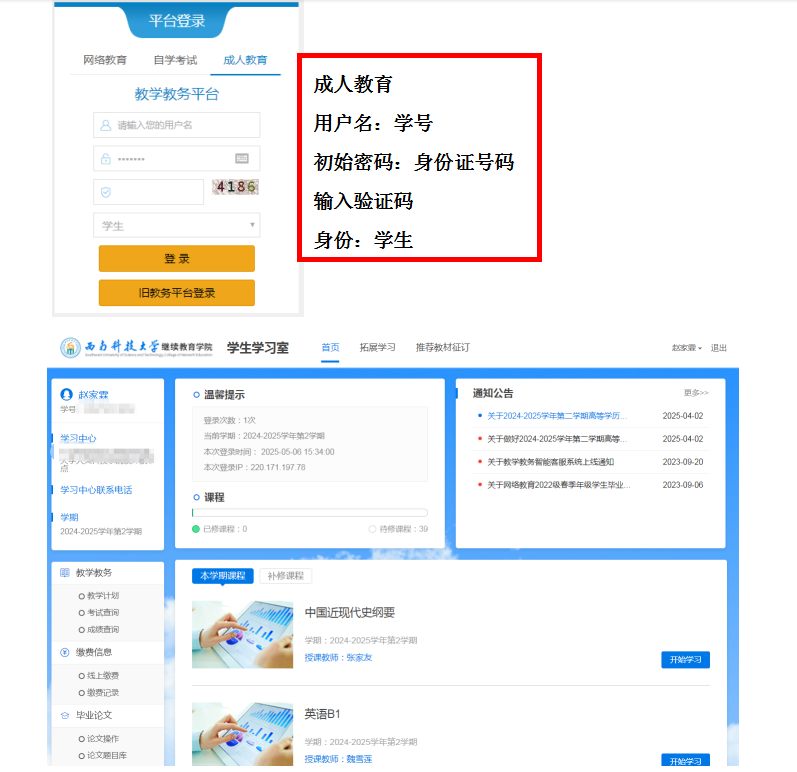This screenshot has height=772, width=797.
Task: Expand the username dropdown in top-right header
Action: [687, 348]
